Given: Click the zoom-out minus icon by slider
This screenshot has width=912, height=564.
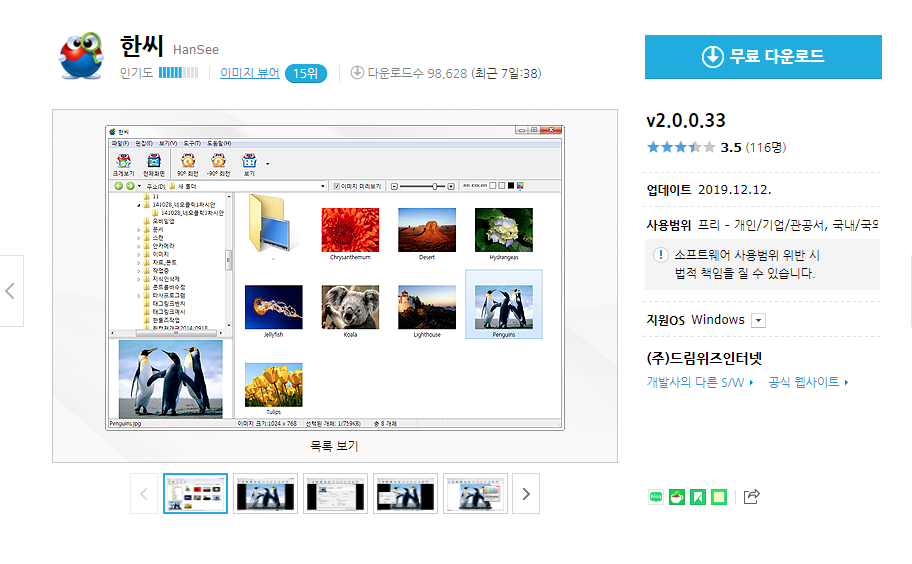Looking at the screenshot, I should (x=394, y=186).
